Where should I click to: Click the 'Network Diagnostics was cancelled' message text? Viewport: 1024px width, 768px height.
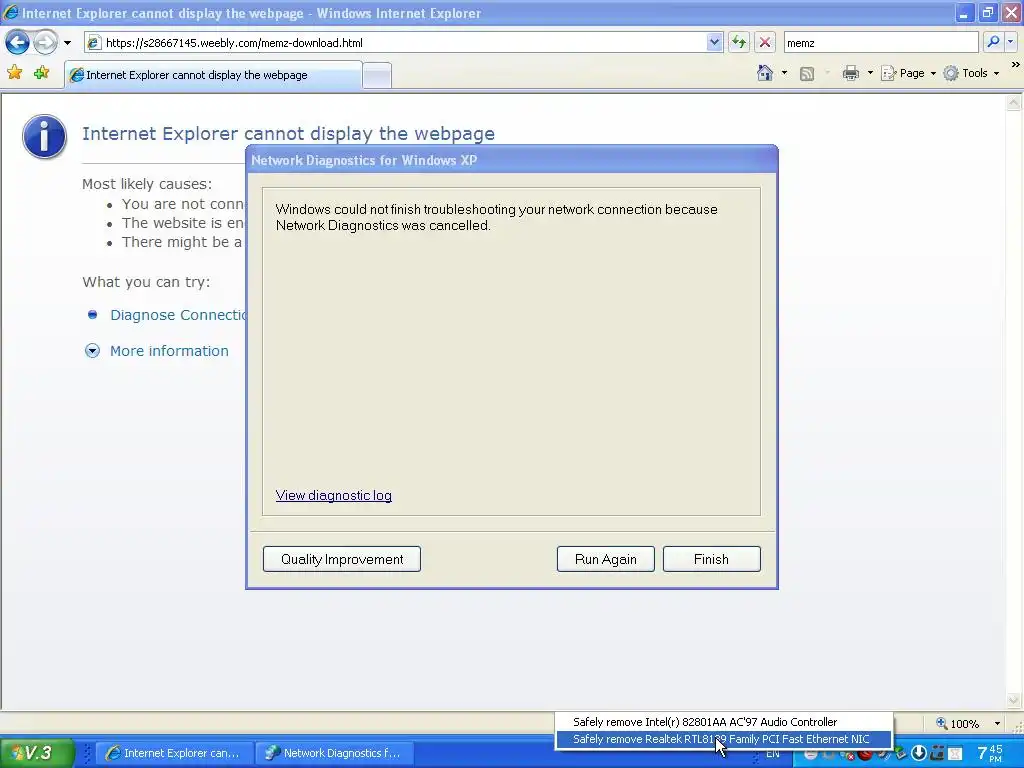[496, 217]
